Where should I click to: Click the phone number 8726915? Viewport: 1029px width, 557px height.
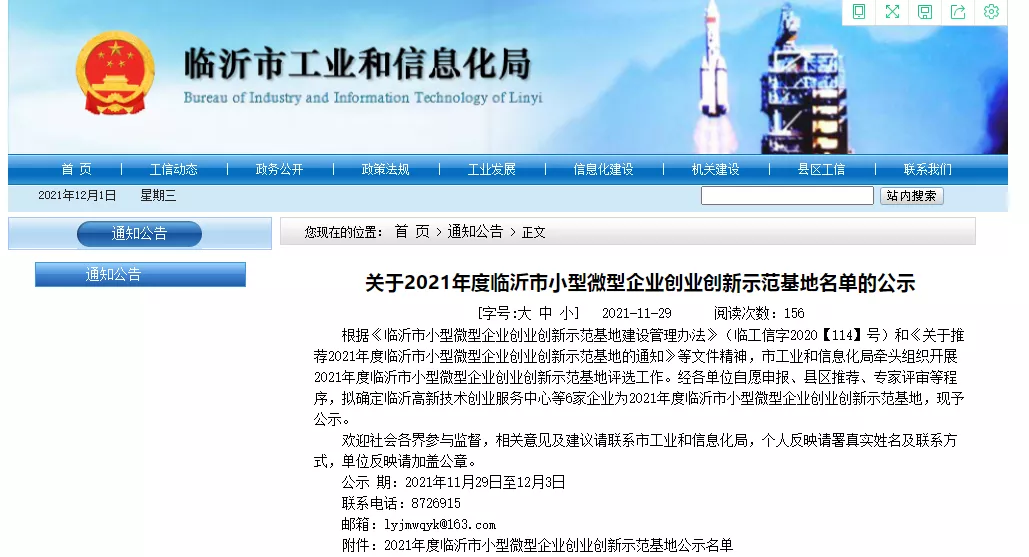(436, 503)
